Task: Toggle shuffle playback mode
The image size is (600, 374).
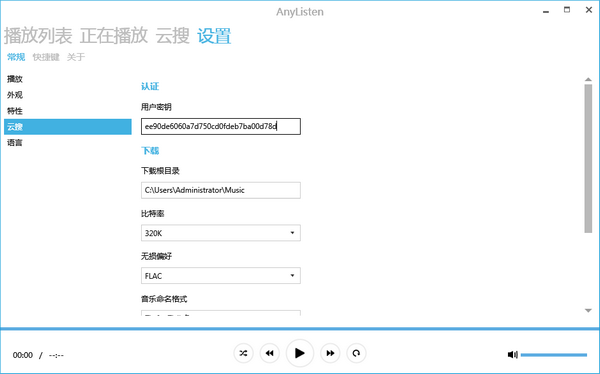Action: point(243,353)
